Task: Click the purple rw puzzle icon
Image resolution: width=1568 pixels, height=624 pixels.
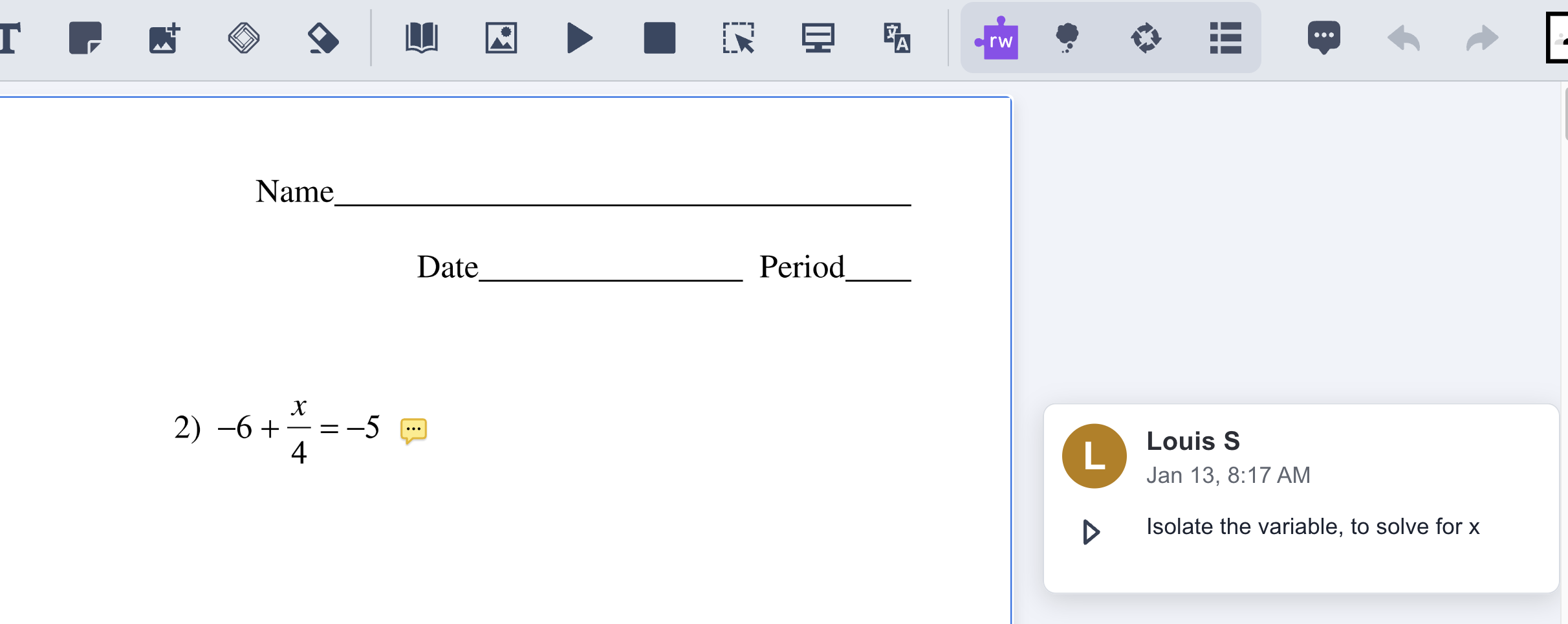Action: point(997,38)
